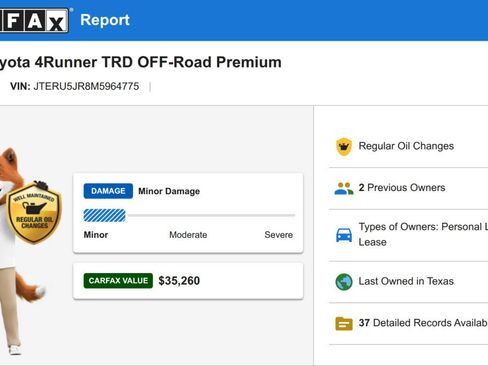The height and width of the screenshot is (366, 488).
Task: Click the Last Owned in Texas text
Action: point(406,281)
